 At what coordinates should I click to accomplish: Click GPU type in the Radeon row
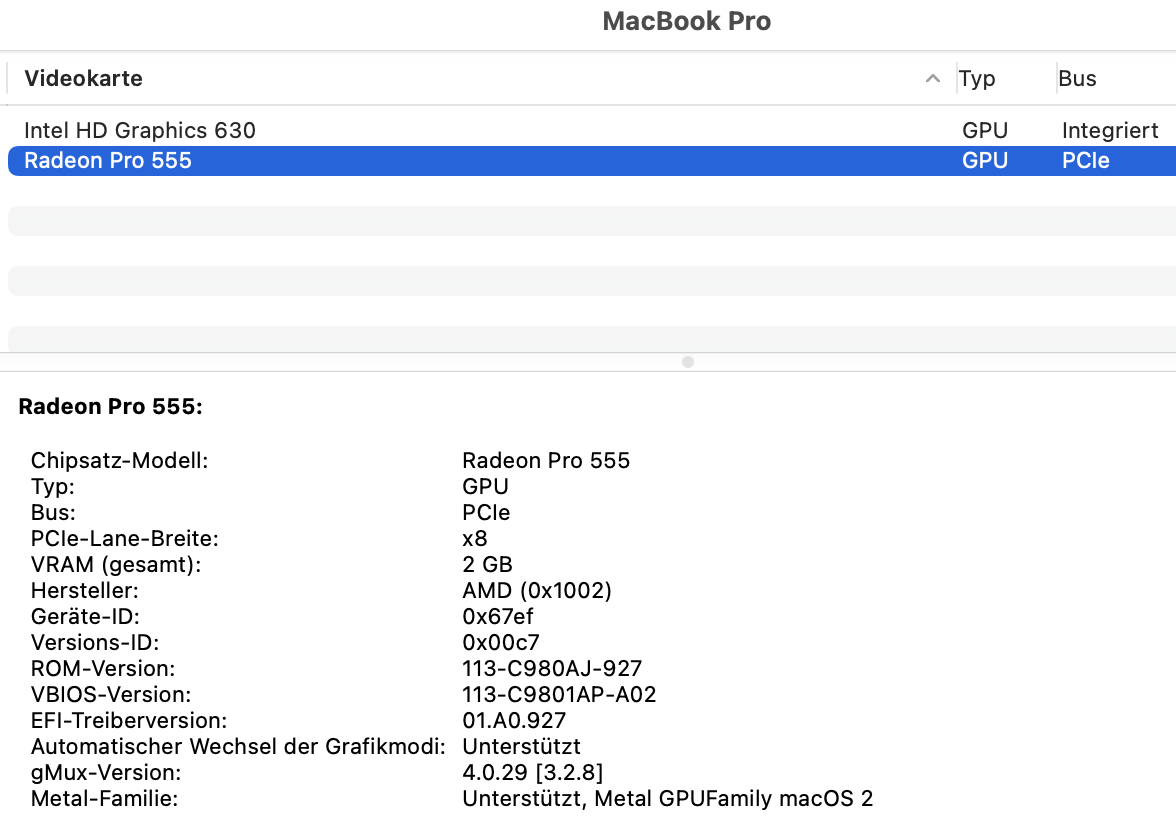(x=985, y=160)
